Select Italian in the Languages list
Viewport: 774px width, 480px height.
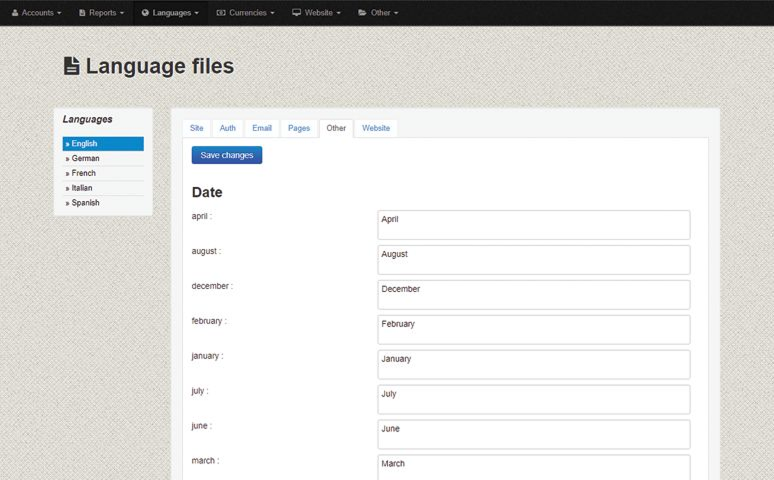pyautogui.click(x=103, y=188)
